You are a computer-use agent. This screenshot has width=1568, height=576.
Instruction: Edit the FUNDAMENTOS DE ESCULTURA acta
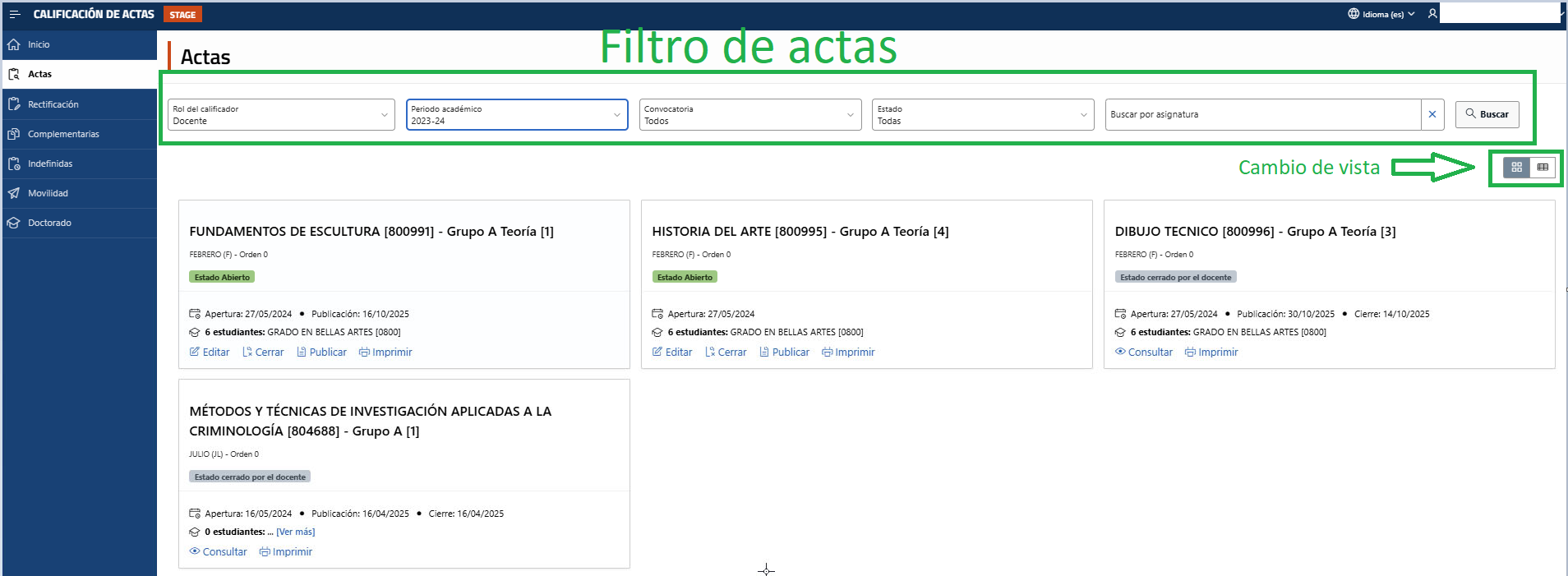210,352
